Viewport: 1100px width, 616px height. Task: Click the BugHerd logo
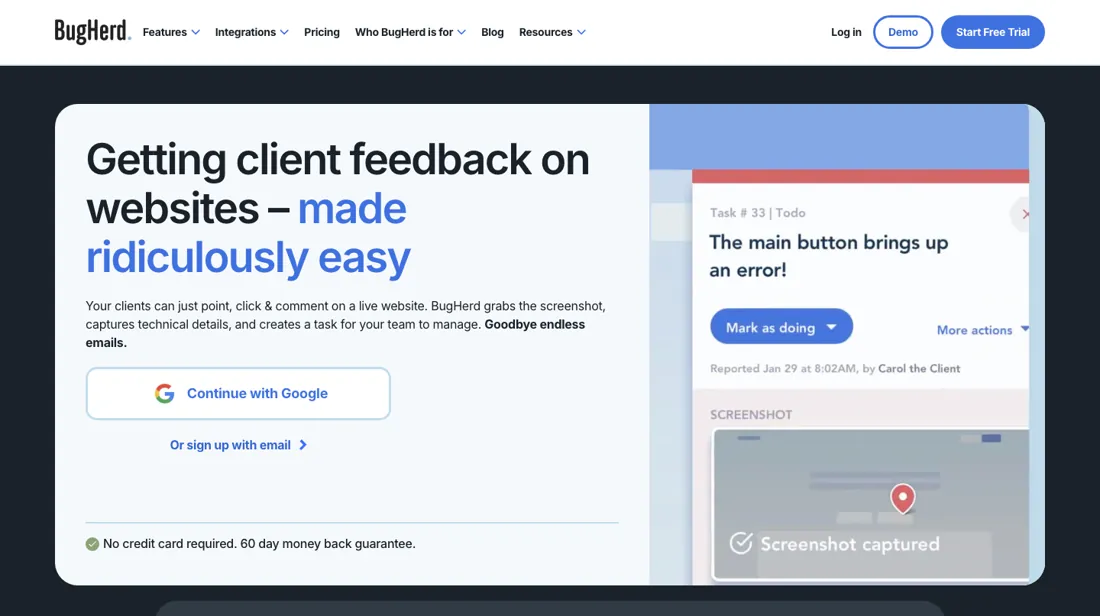coord(93,32)
